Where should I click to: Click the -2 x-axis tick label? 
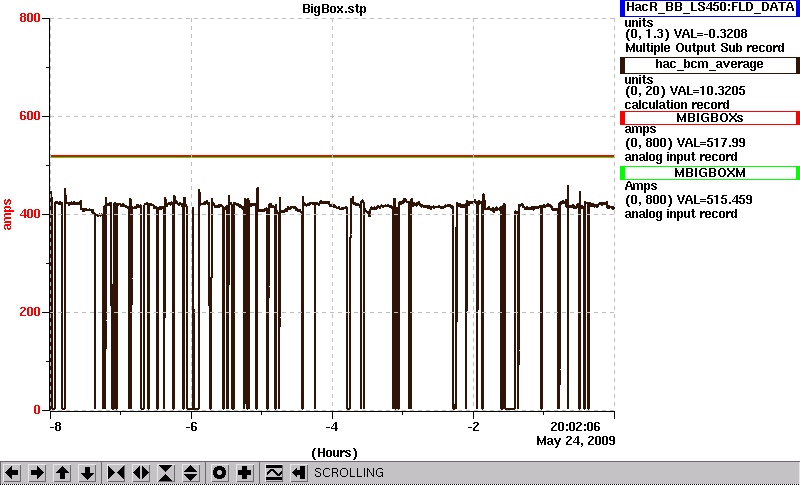(x=473, y=426)
